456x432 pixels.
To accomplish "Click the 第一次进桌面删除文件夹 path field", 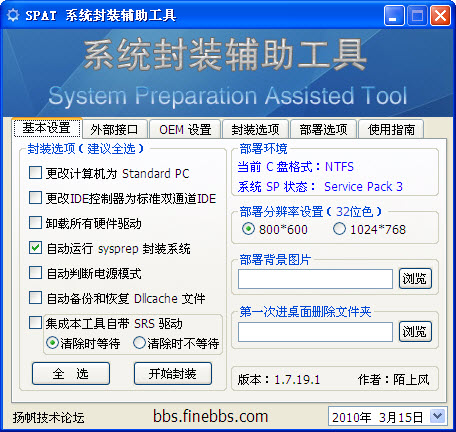I will pyautogui.click(x=315, y=332).
